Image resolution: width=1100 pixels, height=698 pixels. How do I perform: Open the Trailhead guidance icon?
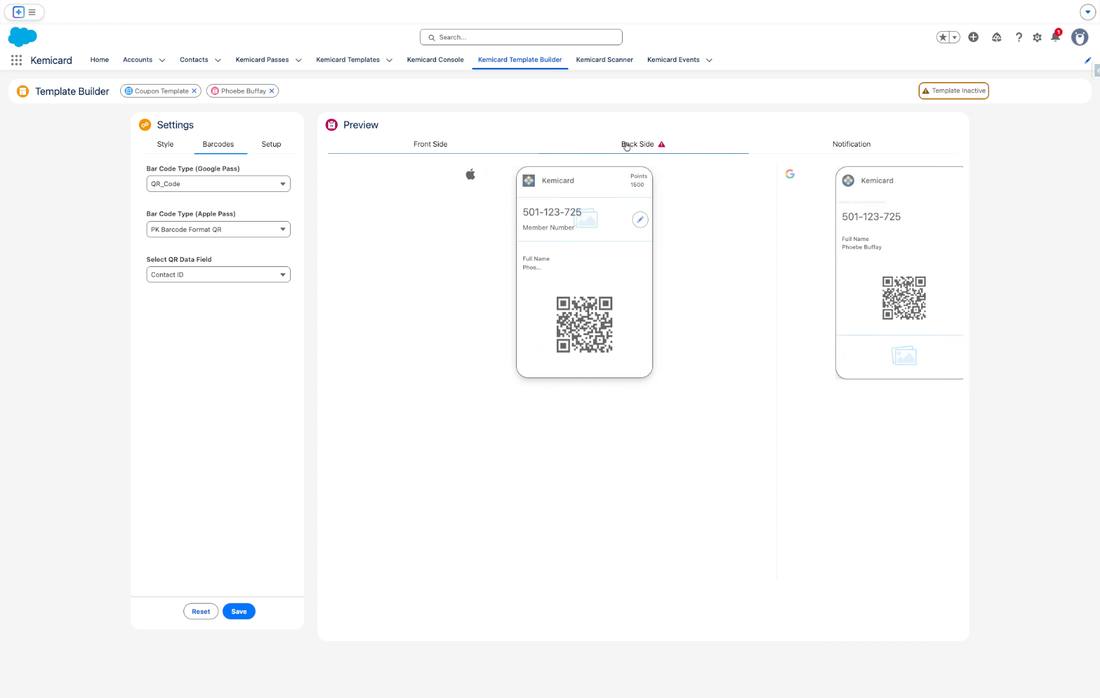(996, 37)
